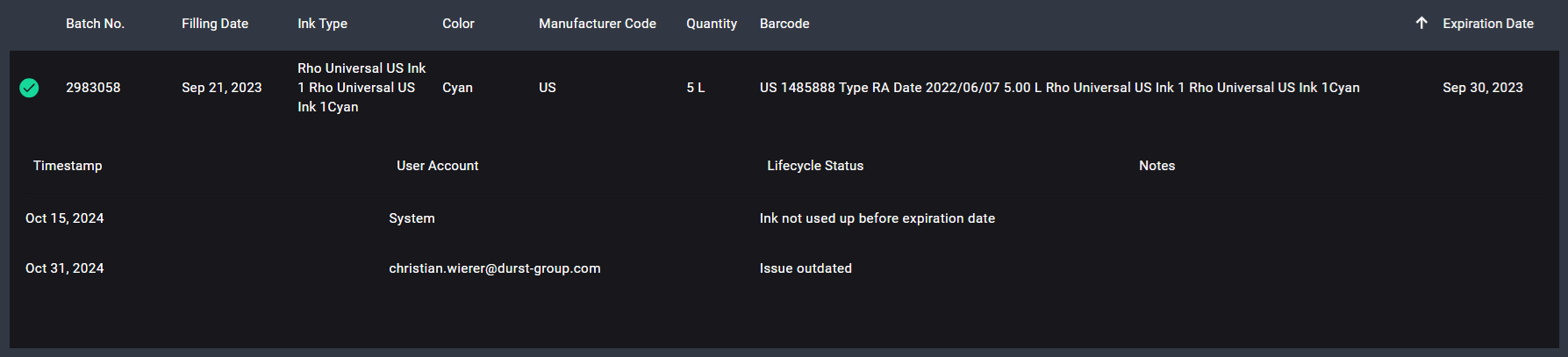Click the Color column header
The image size is (1568, 357).
(x=458, y=24)
